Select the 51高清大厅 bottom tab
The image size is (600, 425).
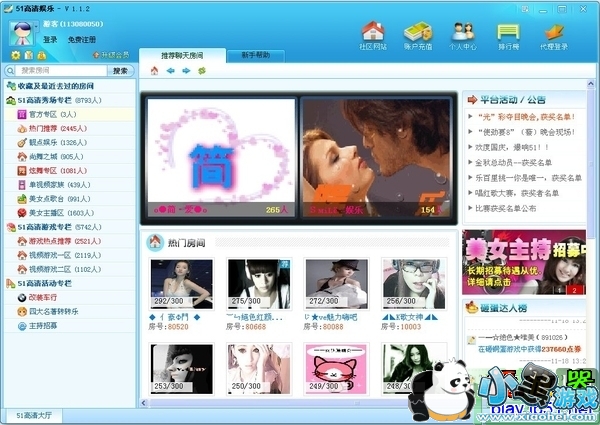point(33,415)
